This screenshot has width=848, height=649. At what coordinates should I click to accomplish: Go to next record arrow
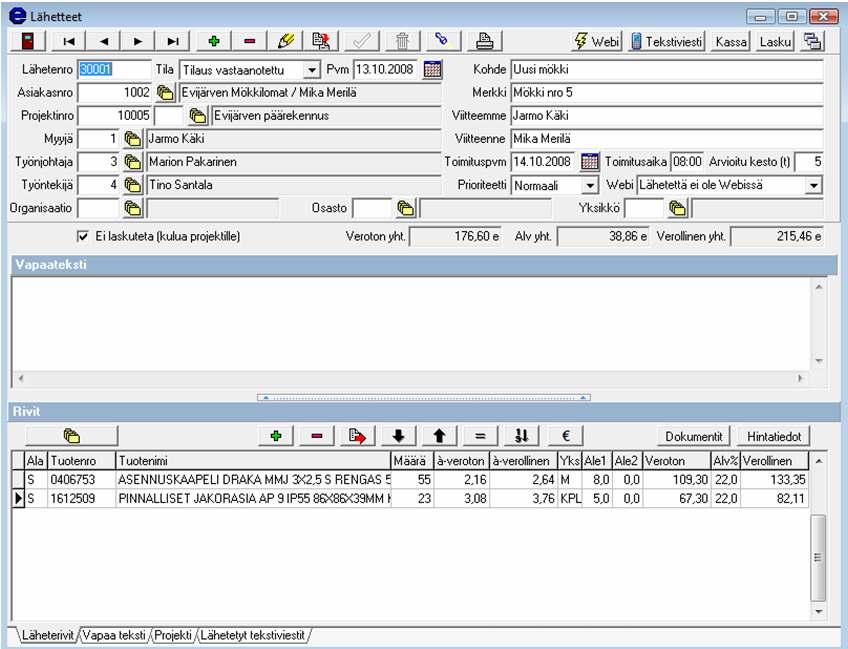[x=138, y=41]
